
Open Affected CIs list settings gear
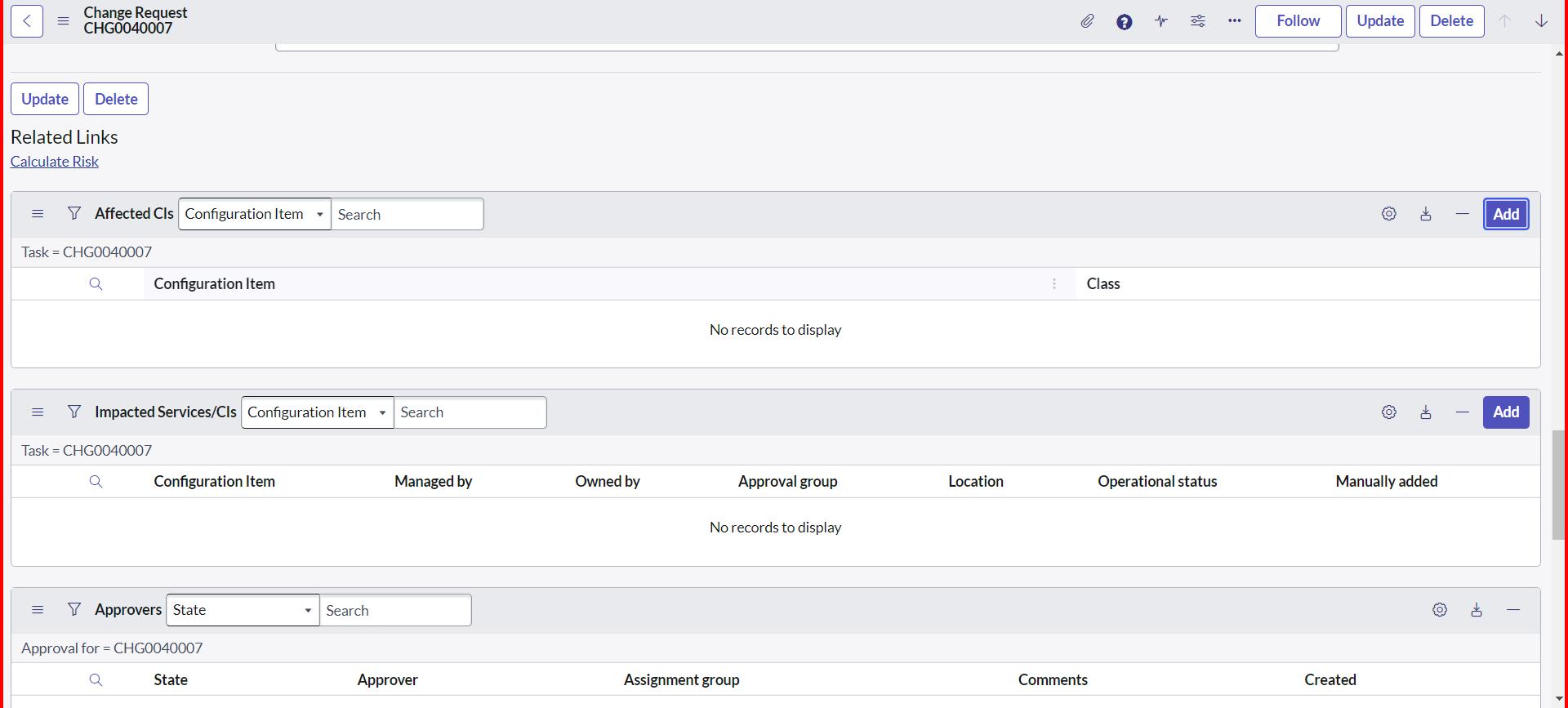[1389, 214]
